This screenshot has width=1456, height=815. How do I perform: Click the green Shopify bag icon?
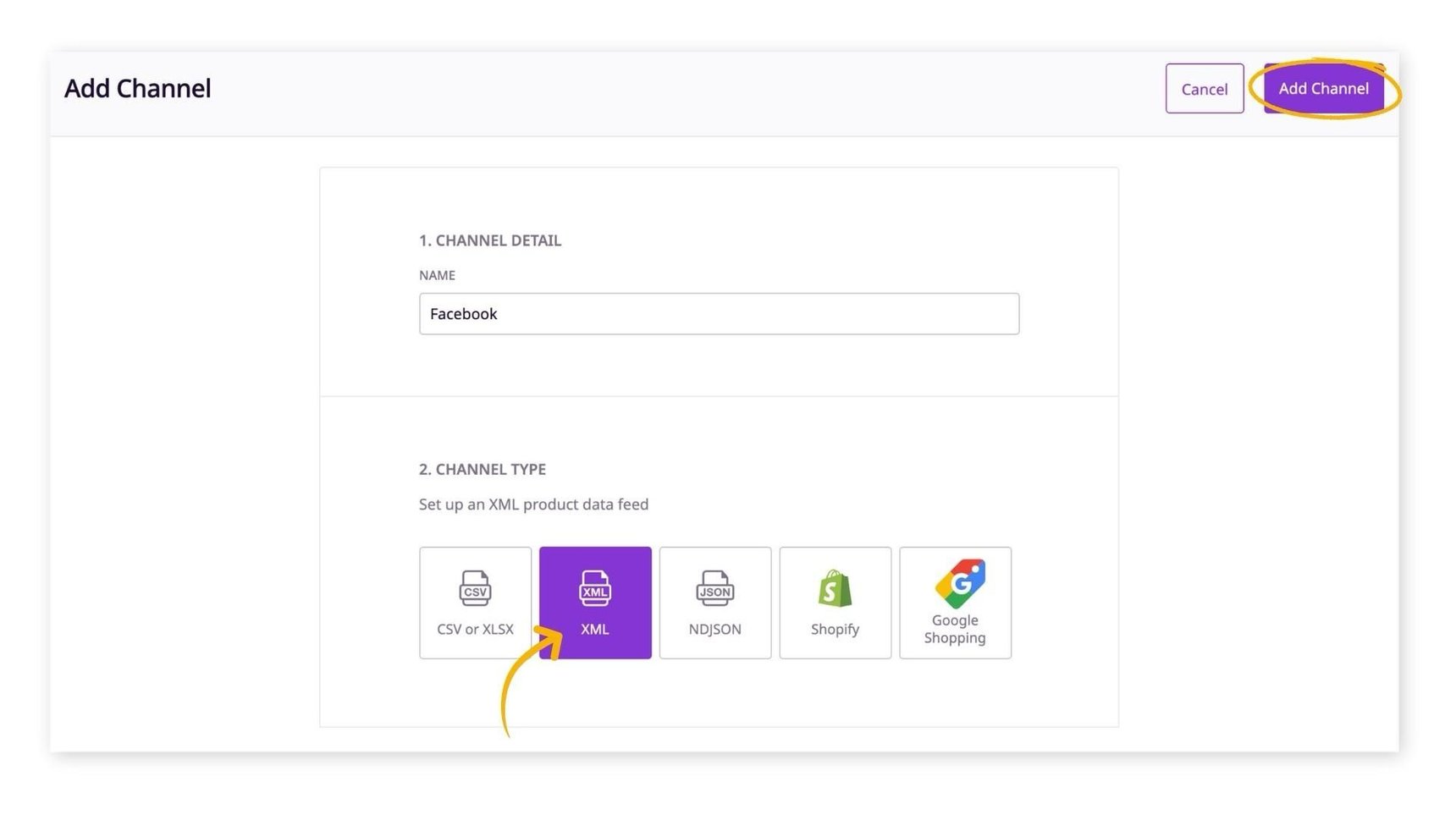click(x=835, y=590)
